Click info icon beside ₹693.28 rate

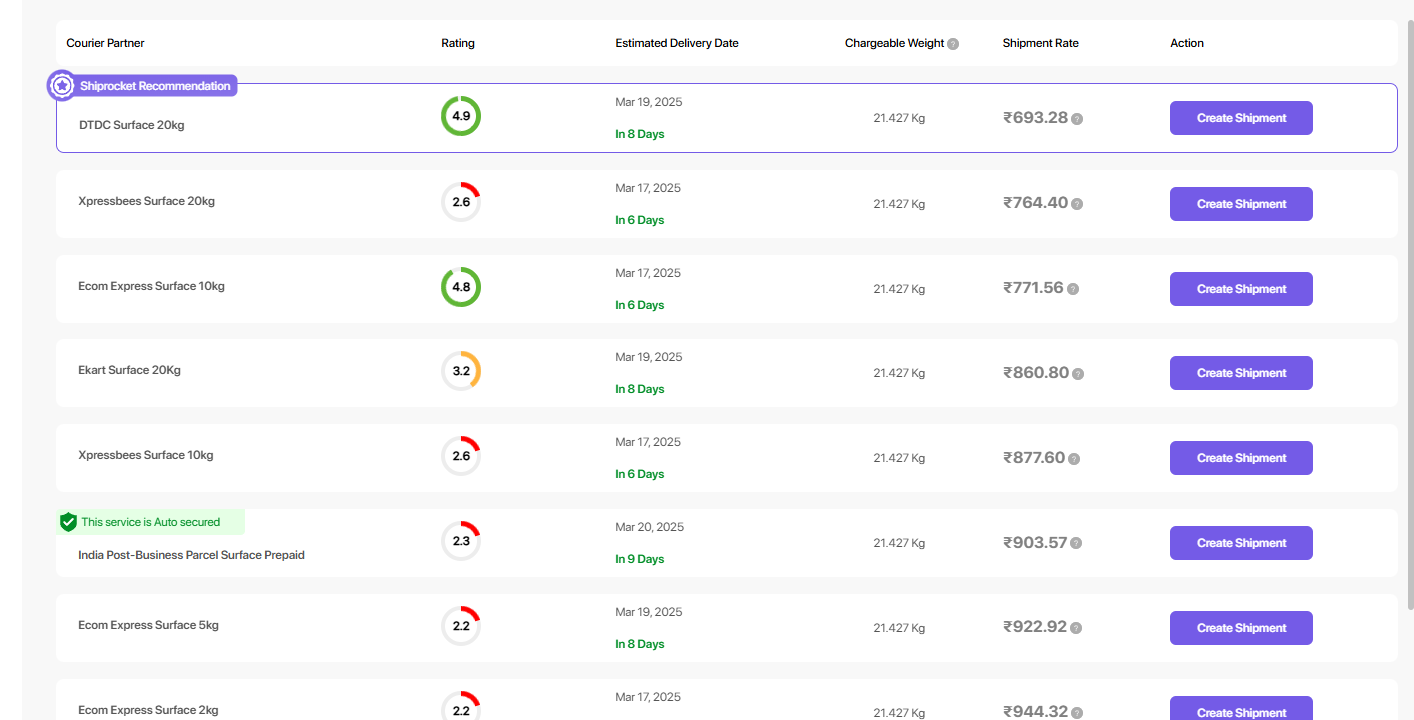1077,119
